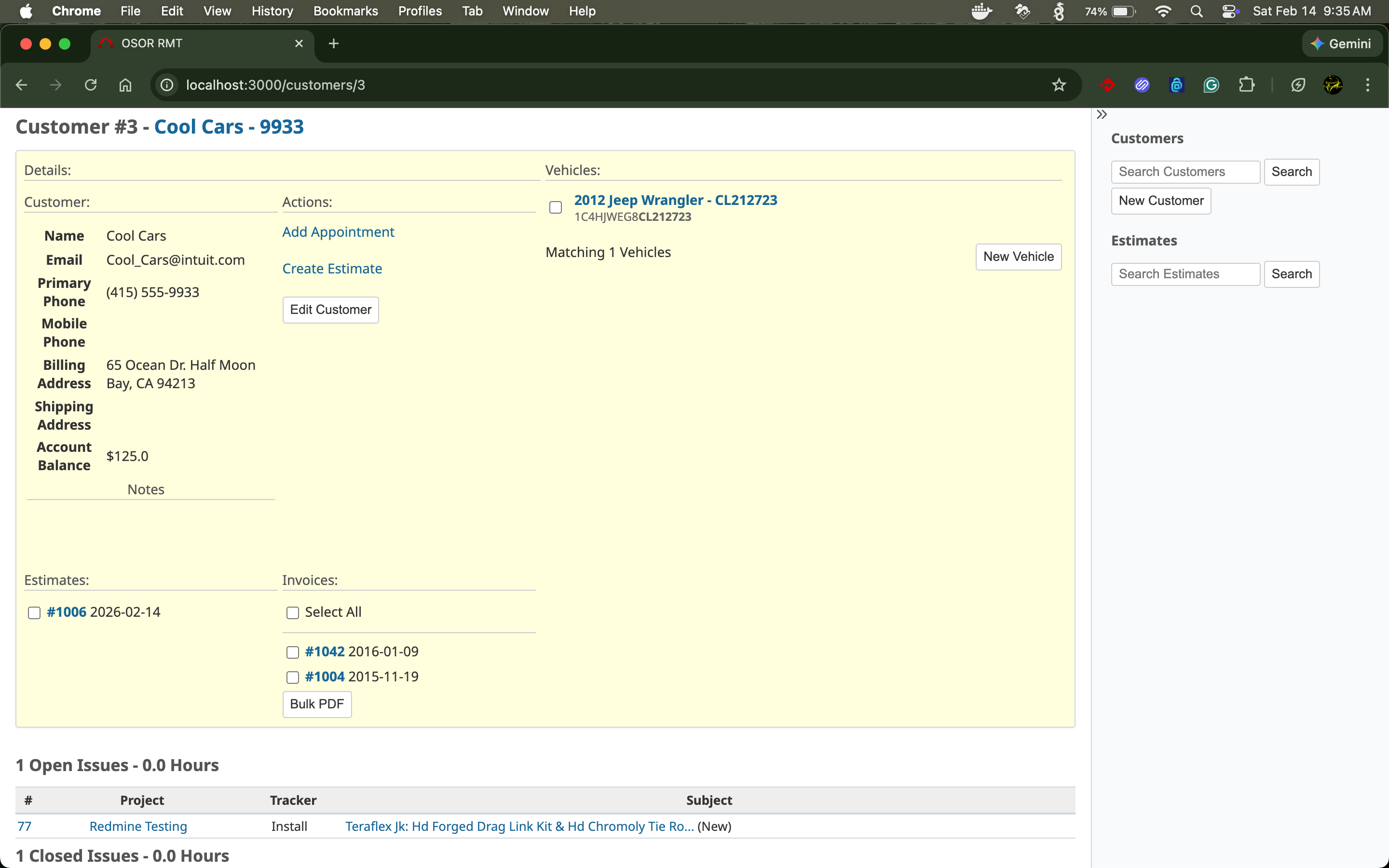Open the History menu
This screenshot has width=1389, height=868.
[x=272, y=11]
